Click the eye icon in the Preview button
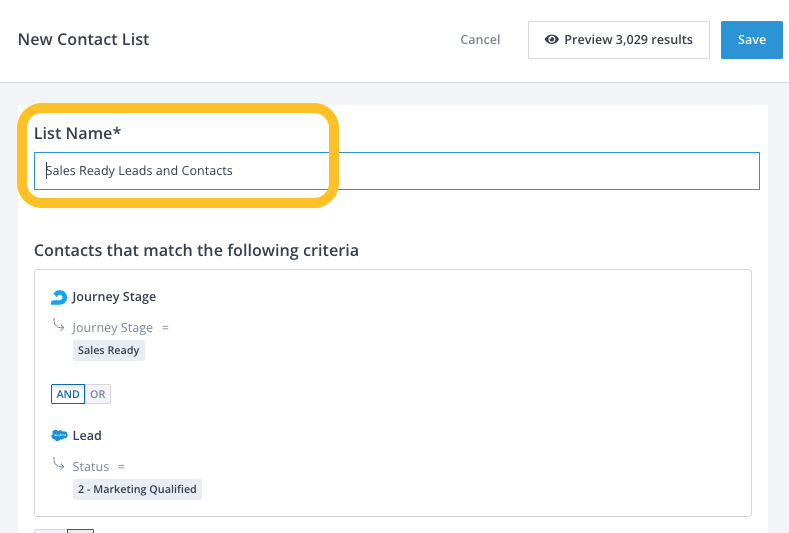This screenshot has width=789, height=533. (x=551, y=40)
